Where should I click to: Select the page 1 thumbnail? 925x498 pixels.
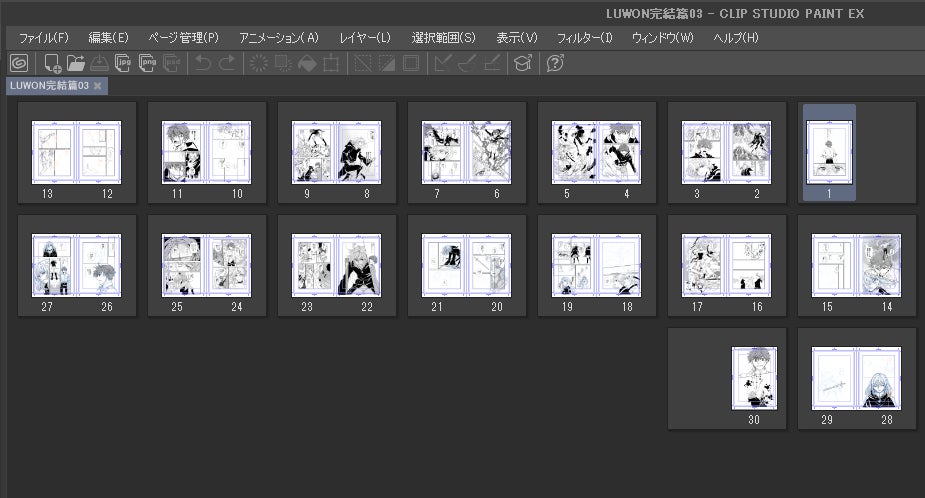click(829, 152)
